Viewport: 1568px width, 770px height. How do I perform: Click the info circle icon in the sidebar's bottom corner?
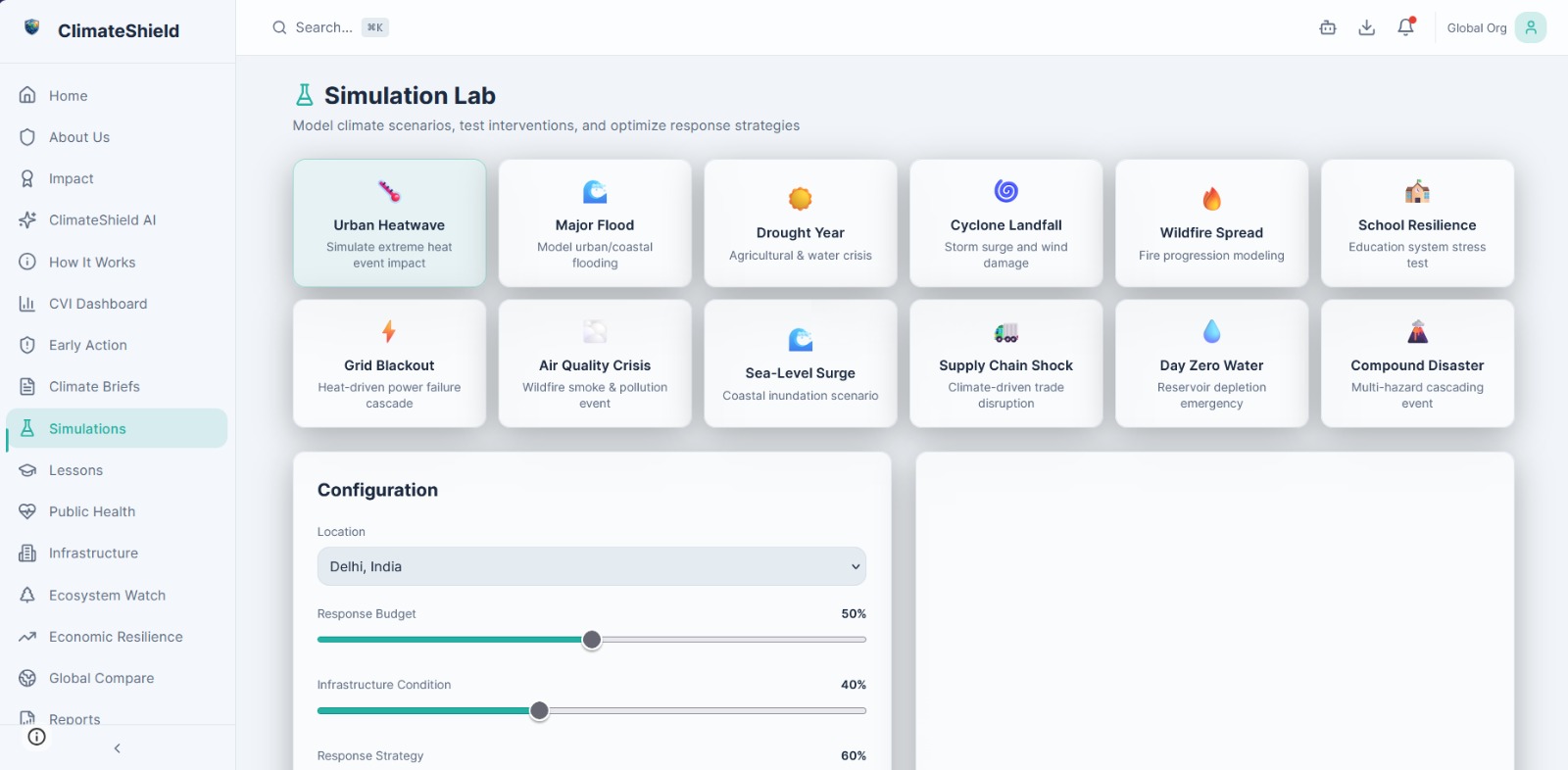(37, 737)
